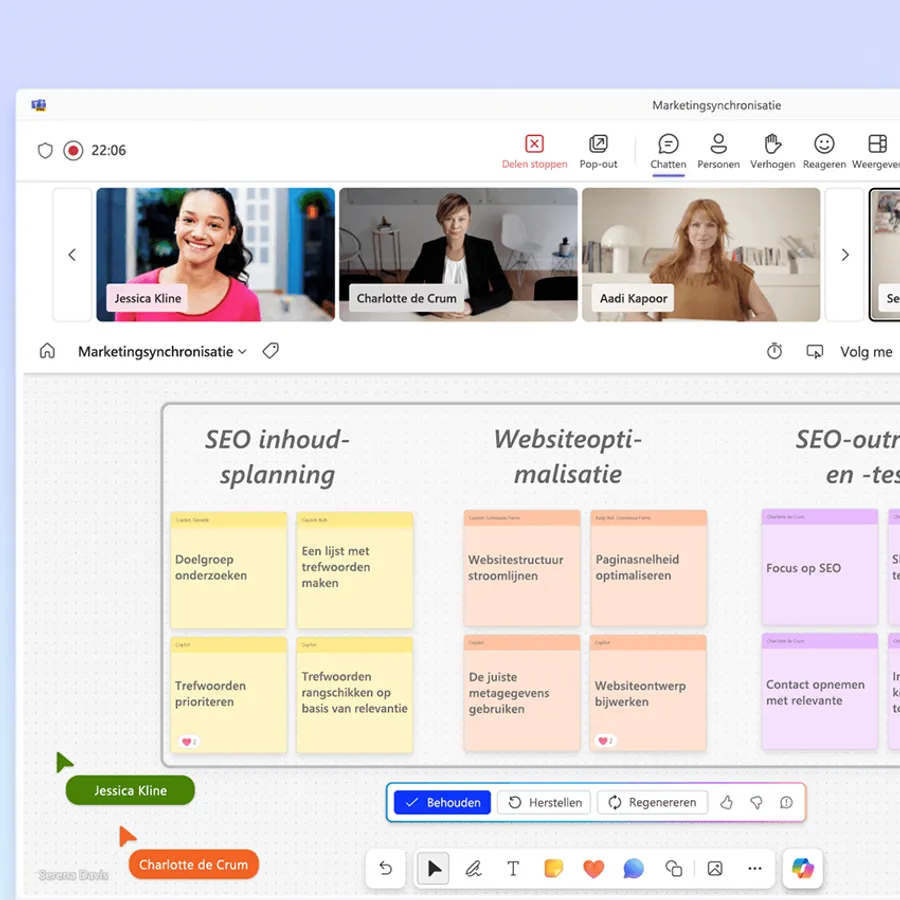Keep suggestions with Behouden button
Screen dimensions: 900x900
(x=442, y=802)
